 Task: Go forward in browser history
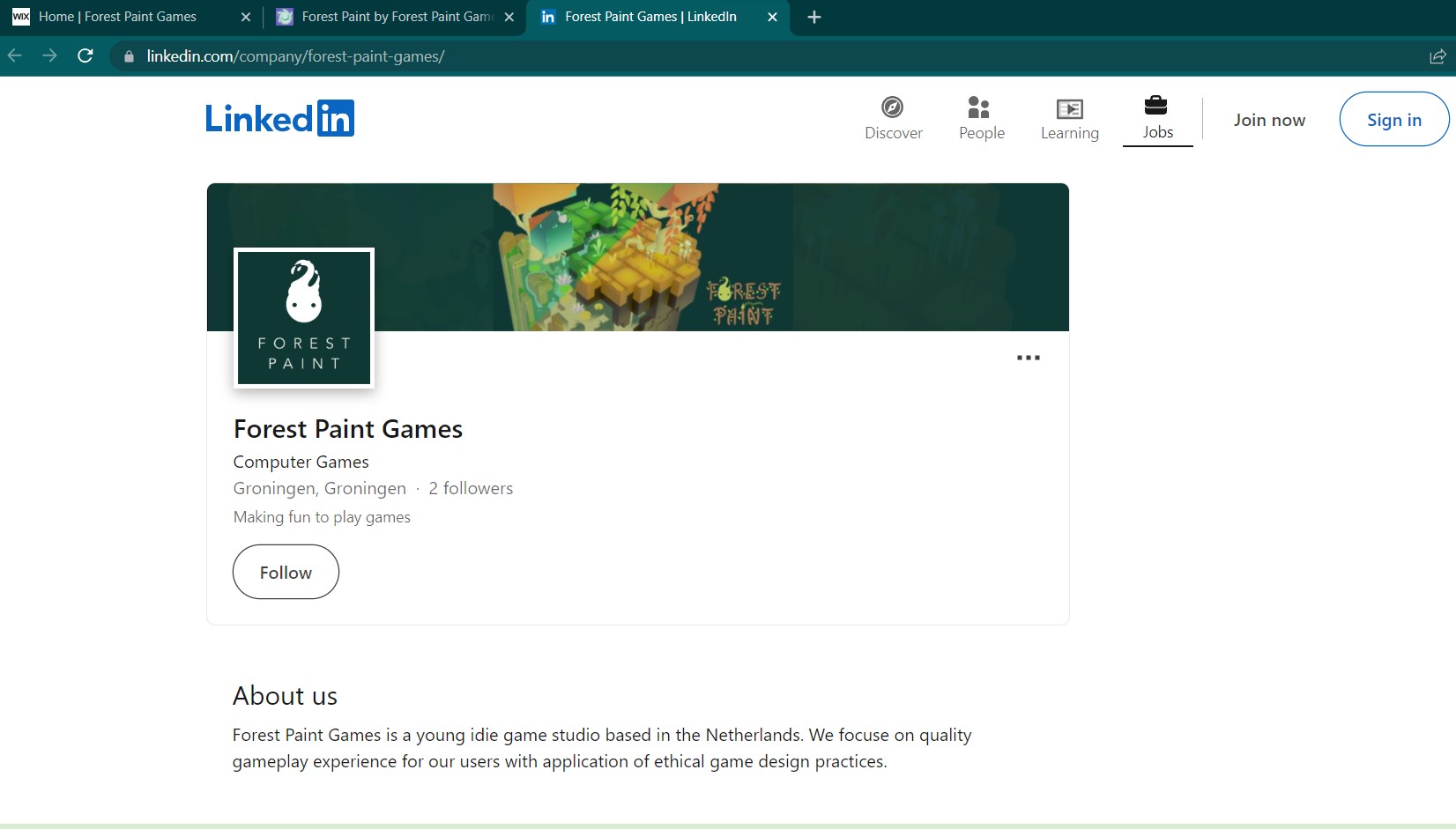click(49, 56)
